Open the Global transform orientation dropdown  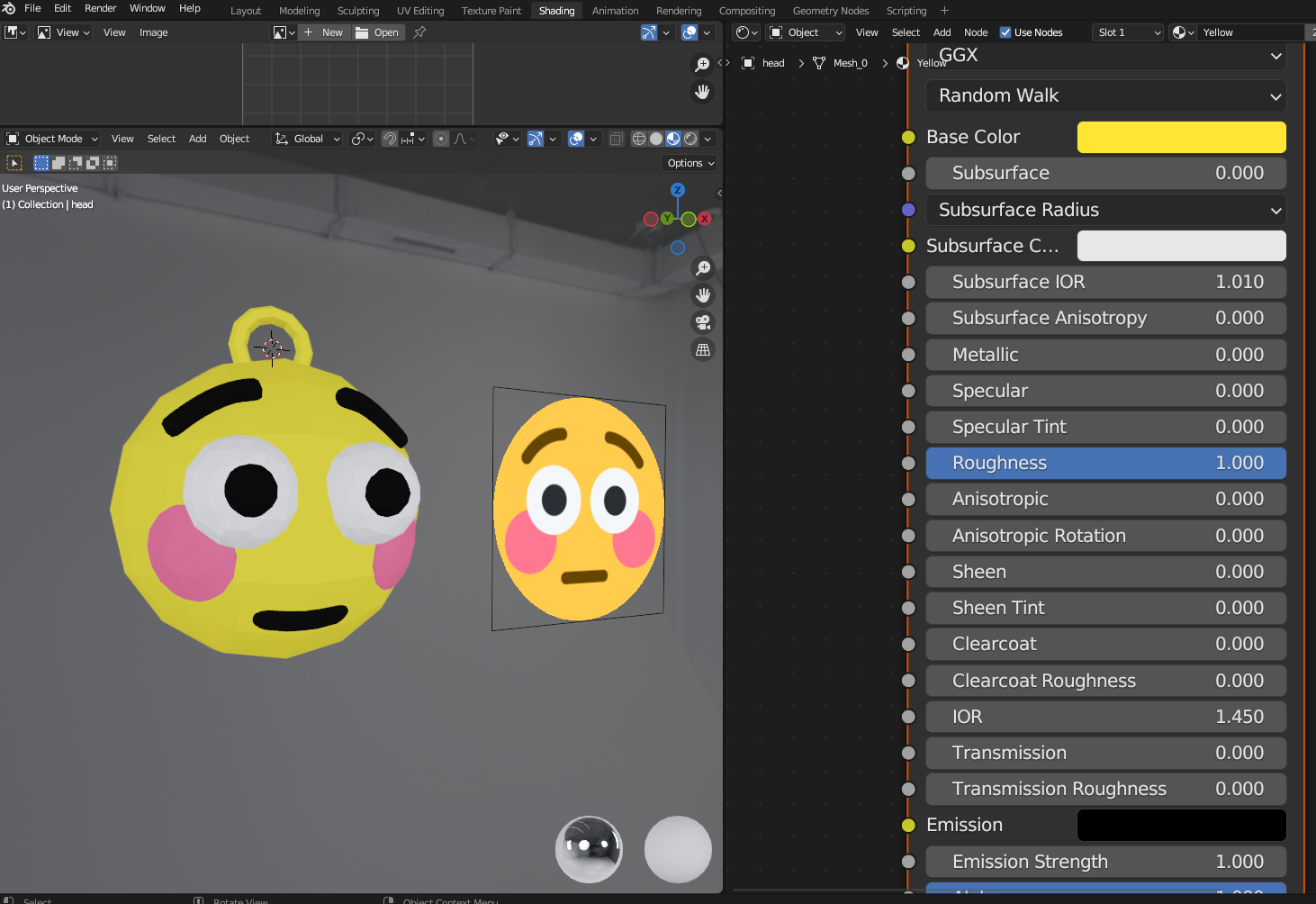pos(308,139)
